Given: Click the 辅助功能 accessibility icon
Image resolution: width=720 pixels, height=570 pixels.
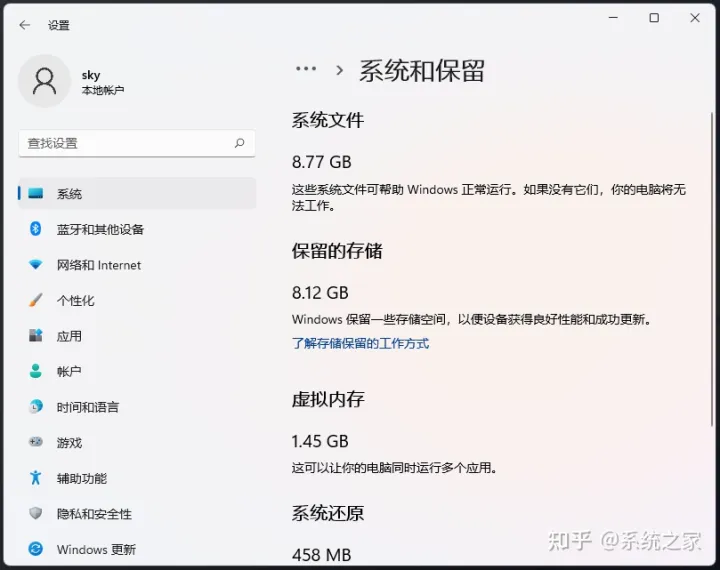Looking at the screenshot, I should click(x=35, y=478).
